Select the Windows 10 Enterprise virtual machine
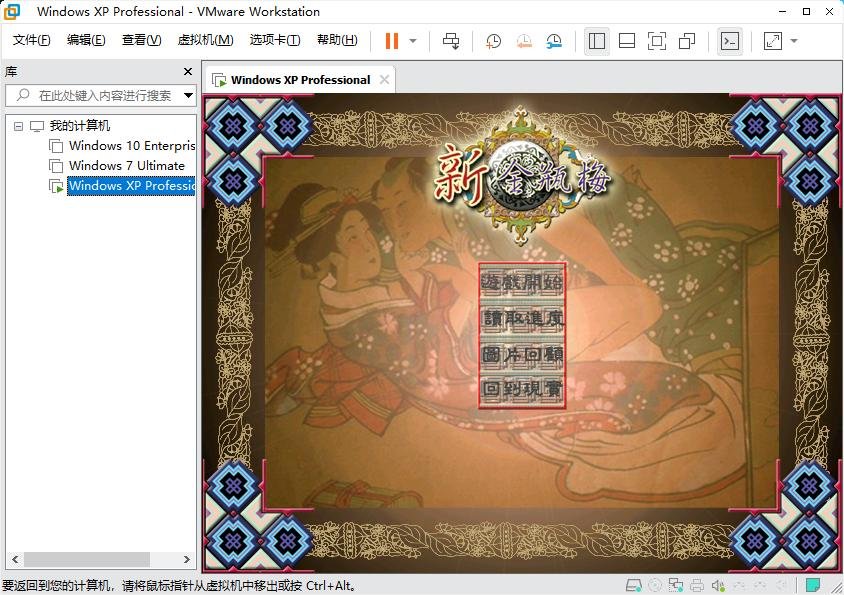The width and height of the screenshot is (844, 595). click(132, 146)
